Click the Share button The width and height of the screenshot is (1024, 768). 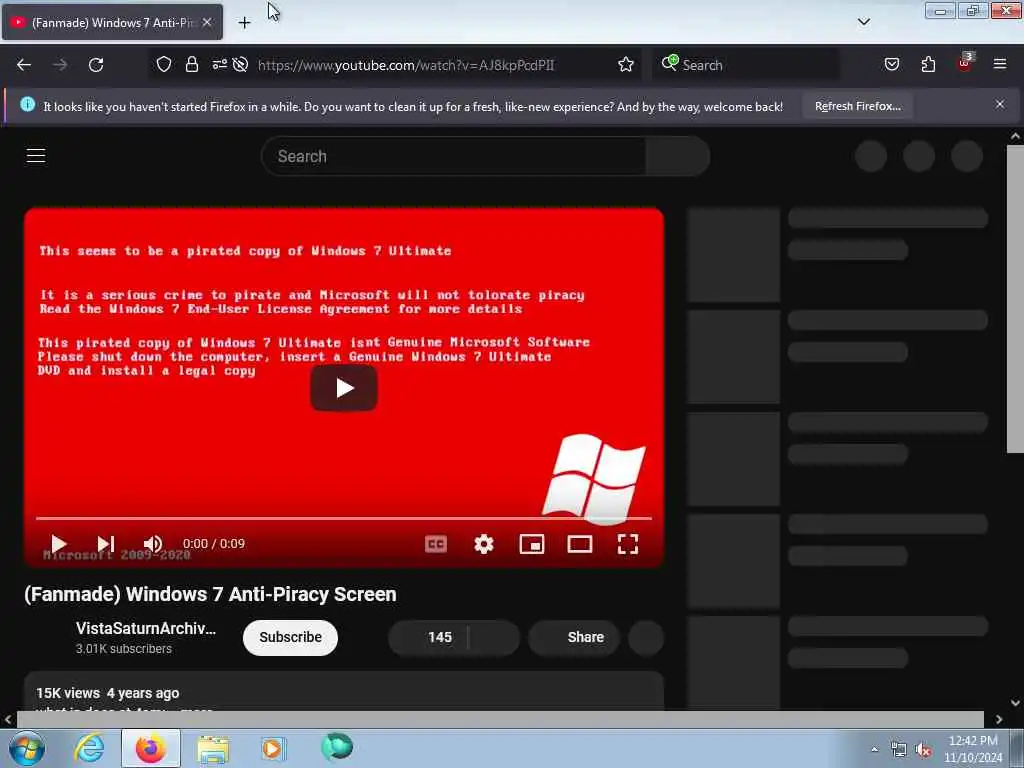(574, 637)
